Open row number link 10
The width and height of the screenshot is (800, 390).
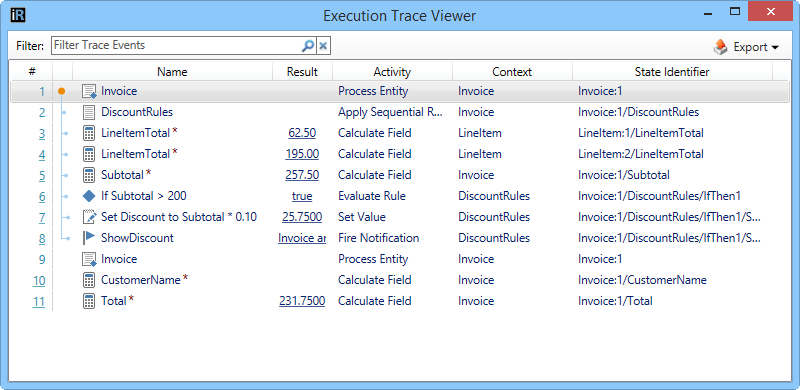(x=39, y=281)
